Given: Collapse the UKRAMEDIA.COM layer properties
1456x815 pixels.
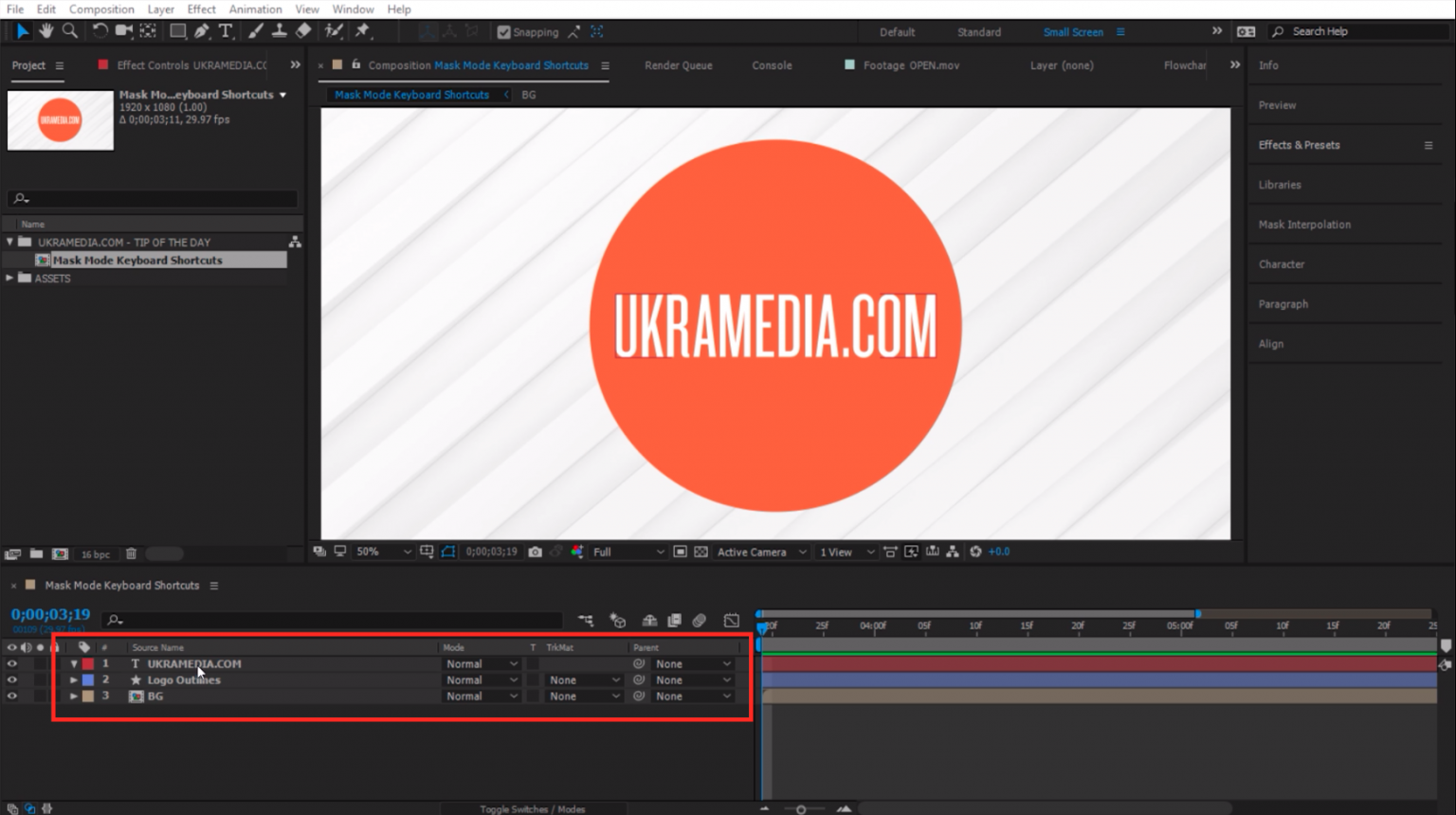Looking at the screenshot, I should pos(74,664).
